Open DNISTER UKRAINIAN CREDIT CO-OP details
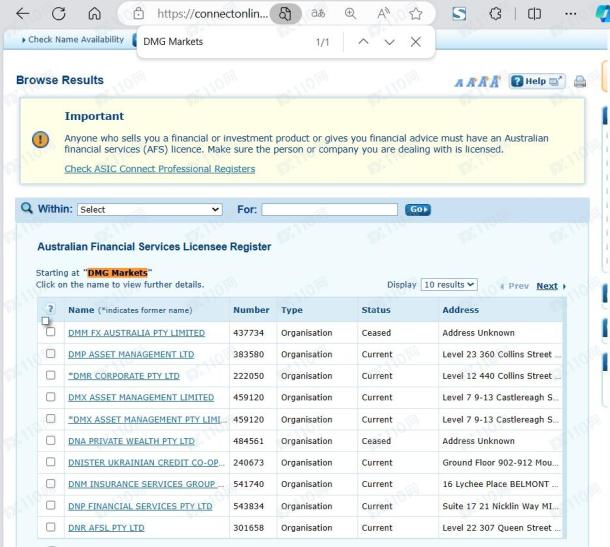The image size is (610, 547). (x=146, y=463)
